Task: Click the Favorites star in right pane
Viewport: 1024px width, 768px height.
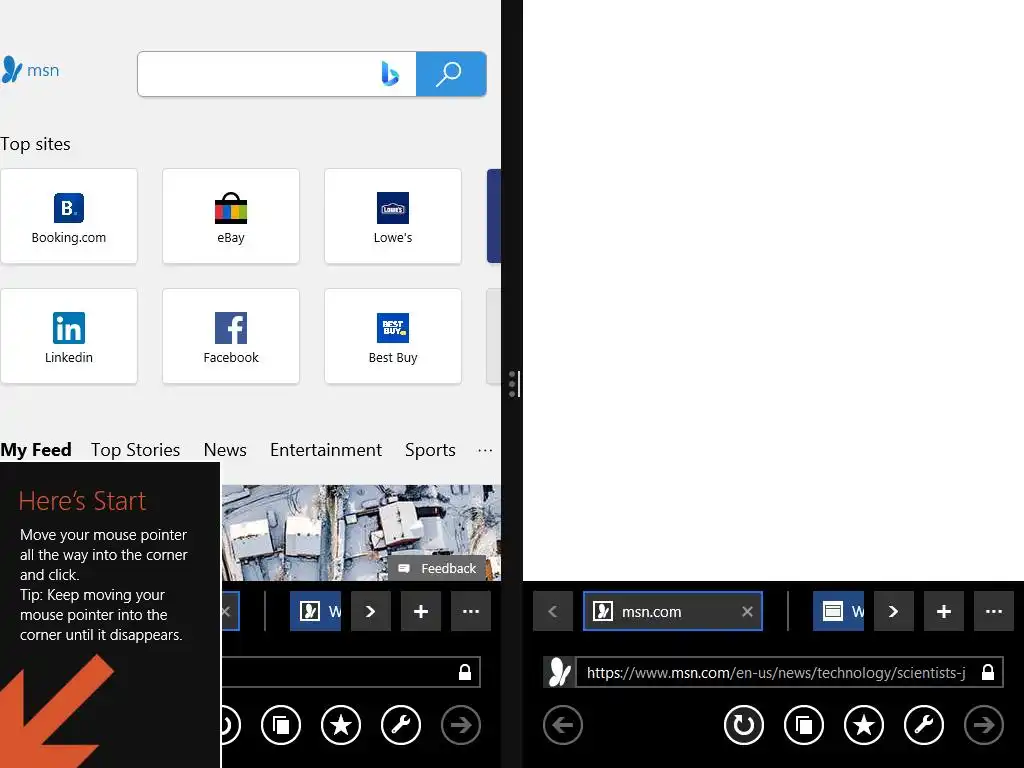Action: (x=864, y=725)
